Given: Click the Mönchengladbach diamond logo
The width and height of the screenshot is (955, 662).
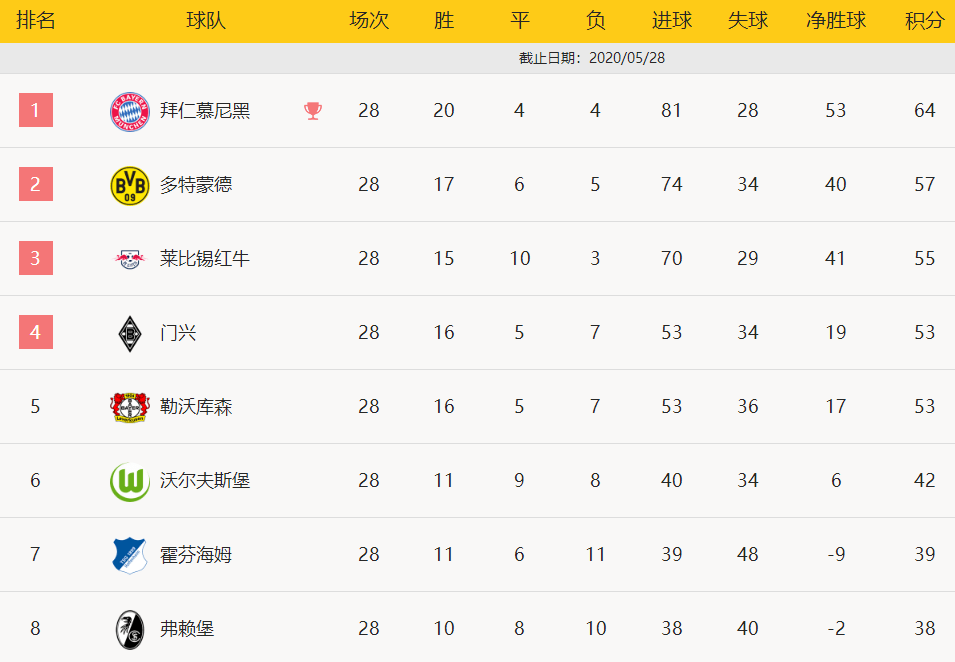Looking at the screenshot, I should point(130,334).
